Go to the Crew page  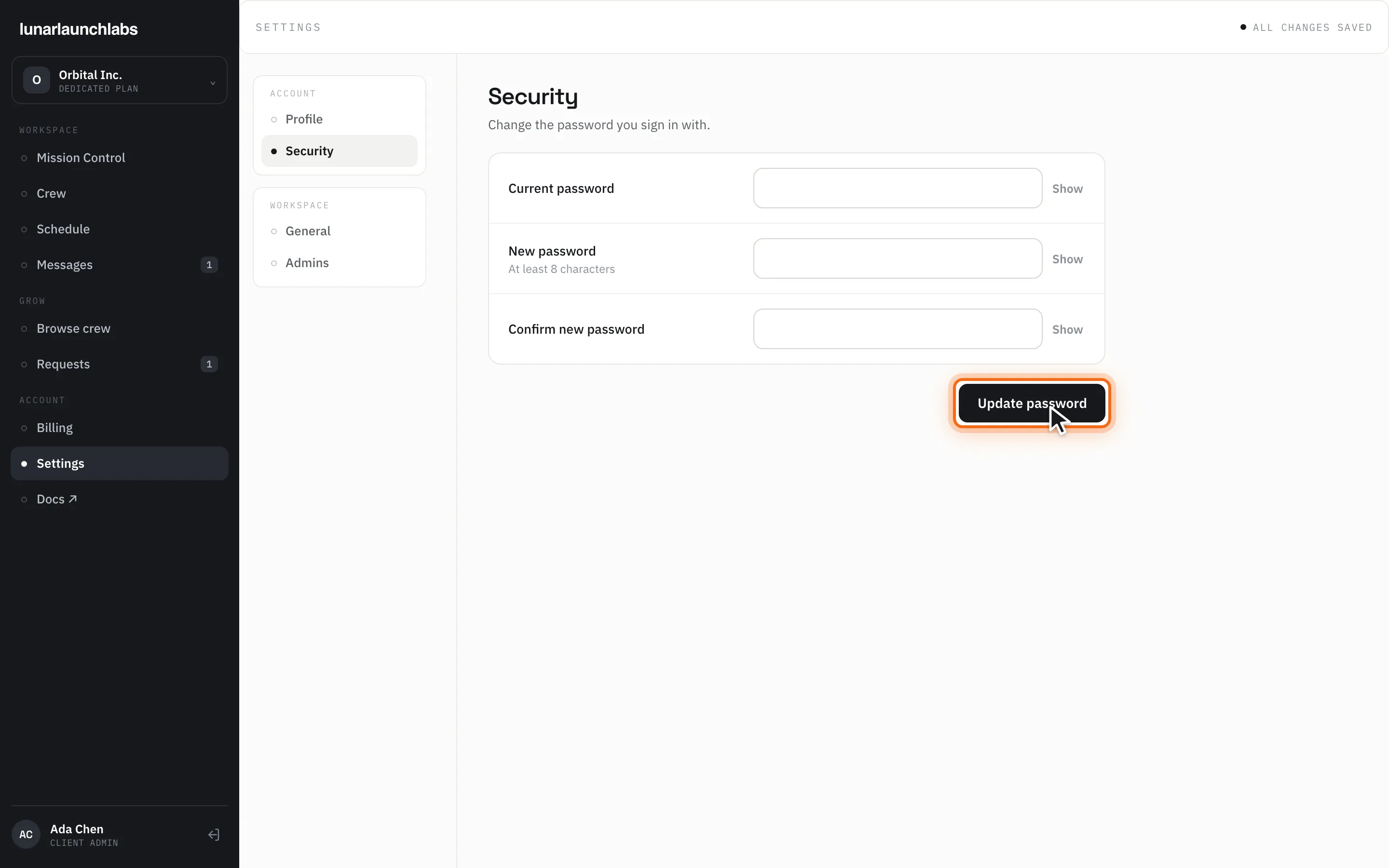point(120,193)
